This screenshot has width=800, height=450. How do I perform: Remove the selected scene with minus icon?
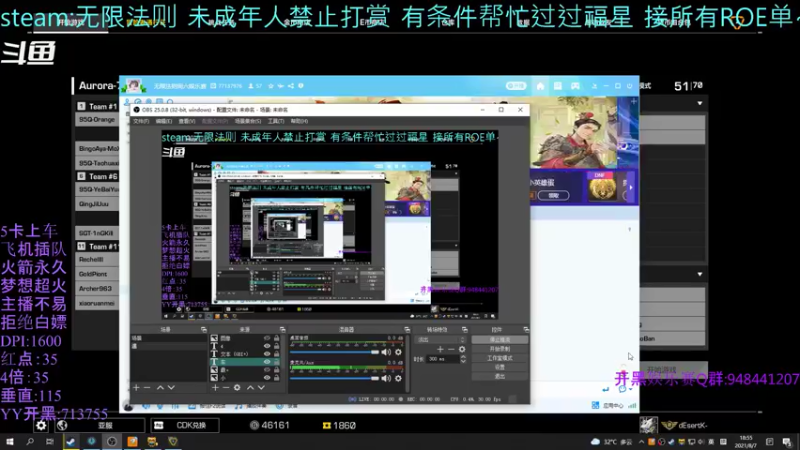tap(147, 388)
